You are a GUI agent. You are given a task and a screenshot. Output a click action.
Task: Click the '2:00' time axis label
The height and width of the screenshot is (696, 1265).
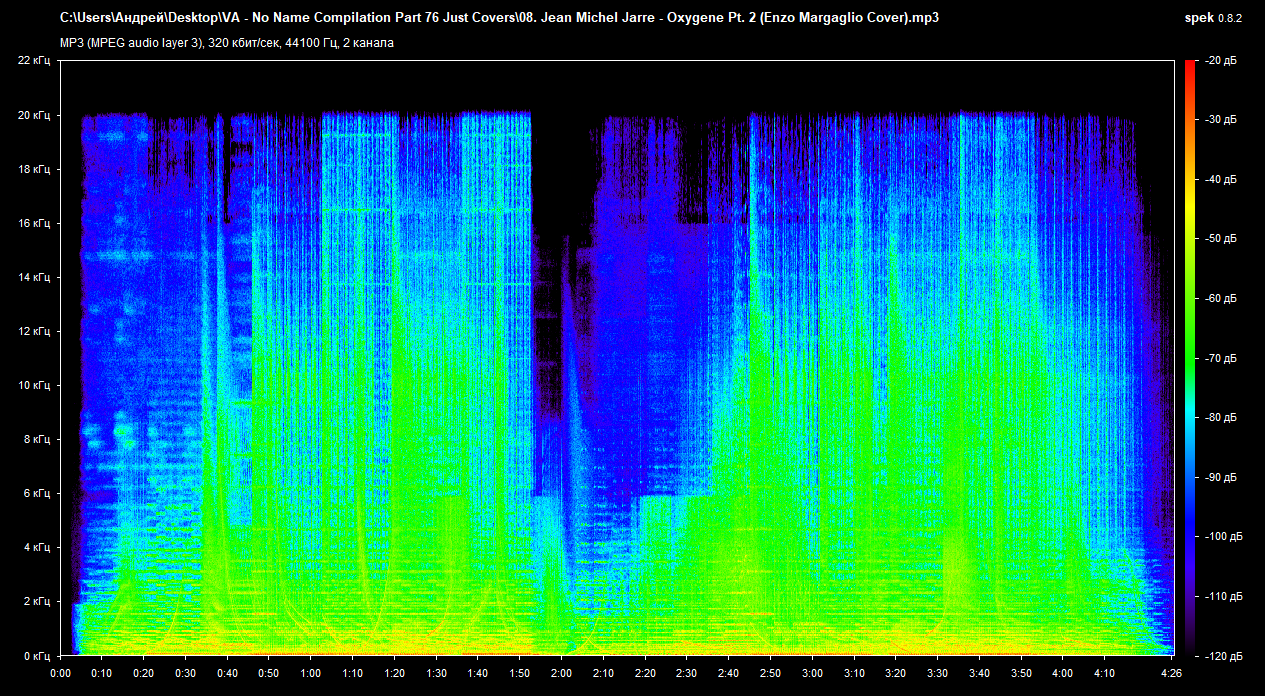(x=562, y=673)
